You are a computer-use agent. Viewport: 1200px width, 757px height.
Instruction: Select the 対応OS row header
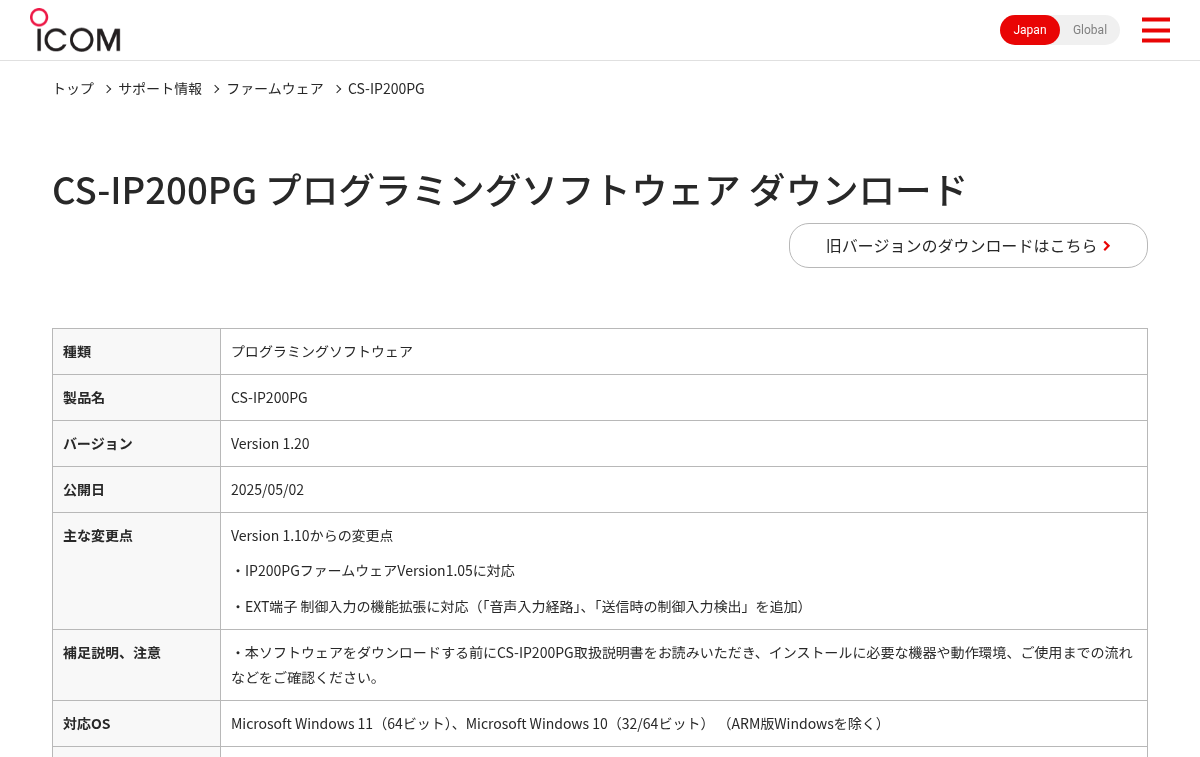coord(137,724)
